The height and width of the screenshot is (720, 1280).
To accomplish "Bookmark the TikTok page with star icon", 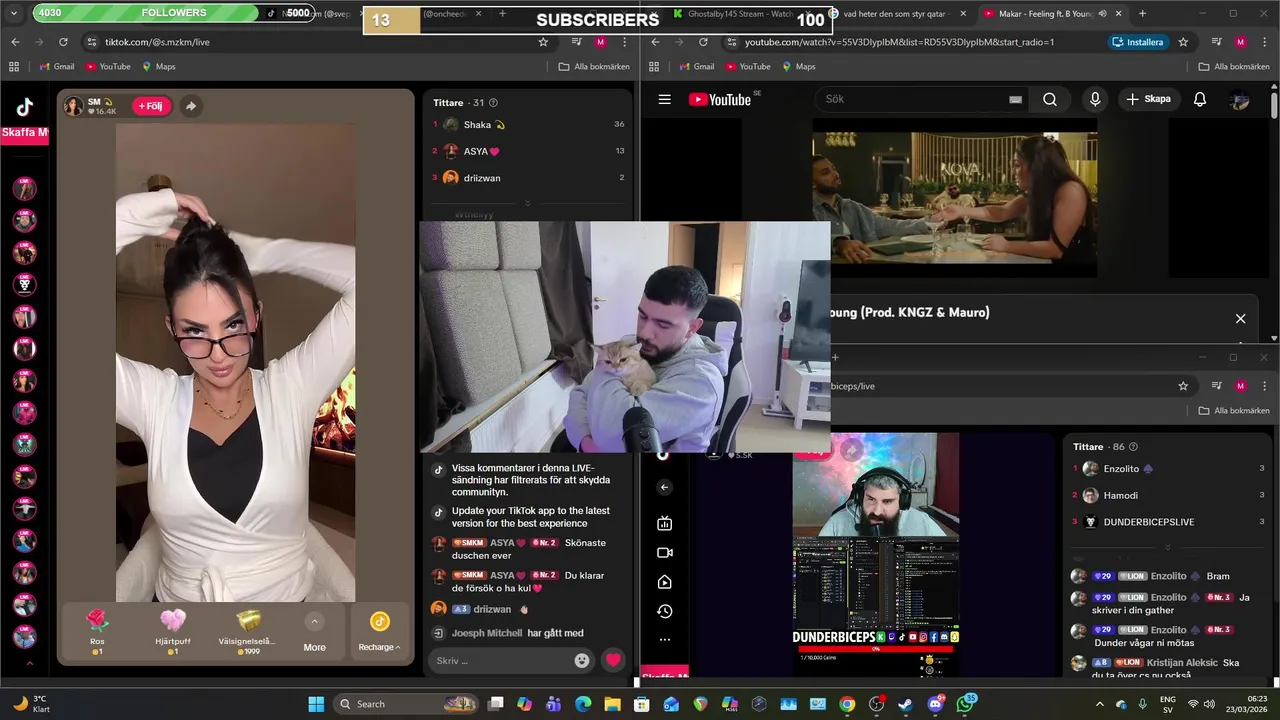I will (x=543, y=42).
